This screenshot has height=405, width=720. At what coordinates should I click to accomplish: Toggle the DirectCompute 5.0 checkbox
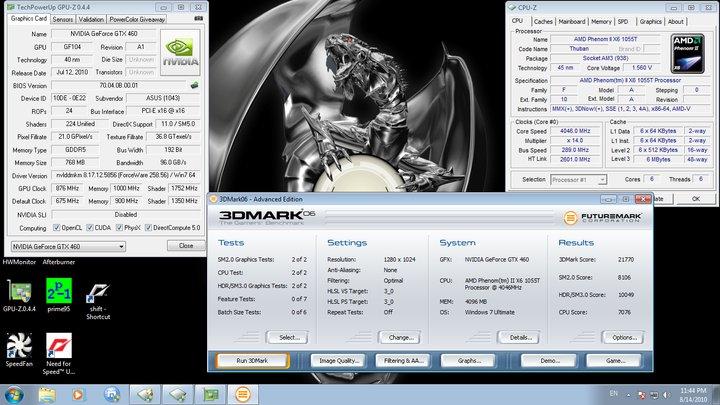click(x=148, y=227)
